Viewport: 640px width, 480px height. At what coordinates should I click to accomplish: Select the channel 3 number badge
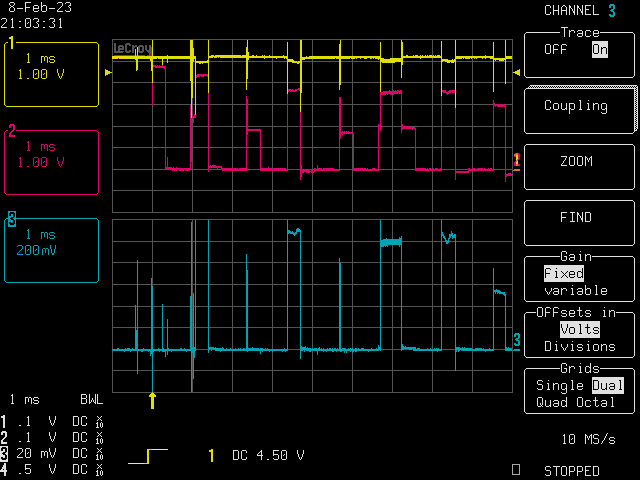click(12, 218)
